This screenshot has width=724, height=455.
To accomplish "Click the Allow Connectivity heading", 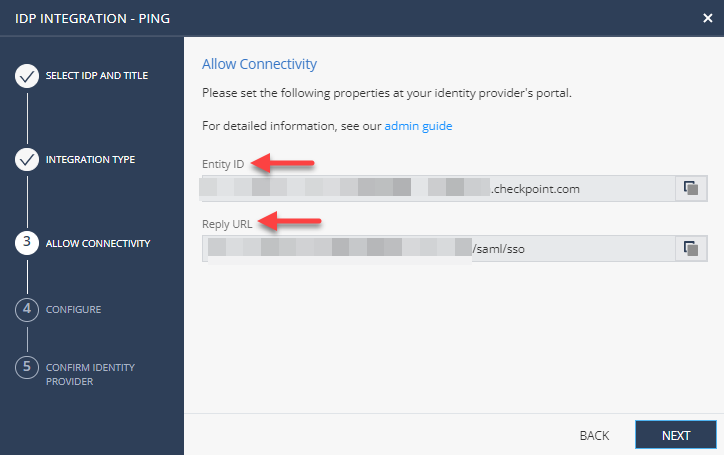I will [259, 64].
